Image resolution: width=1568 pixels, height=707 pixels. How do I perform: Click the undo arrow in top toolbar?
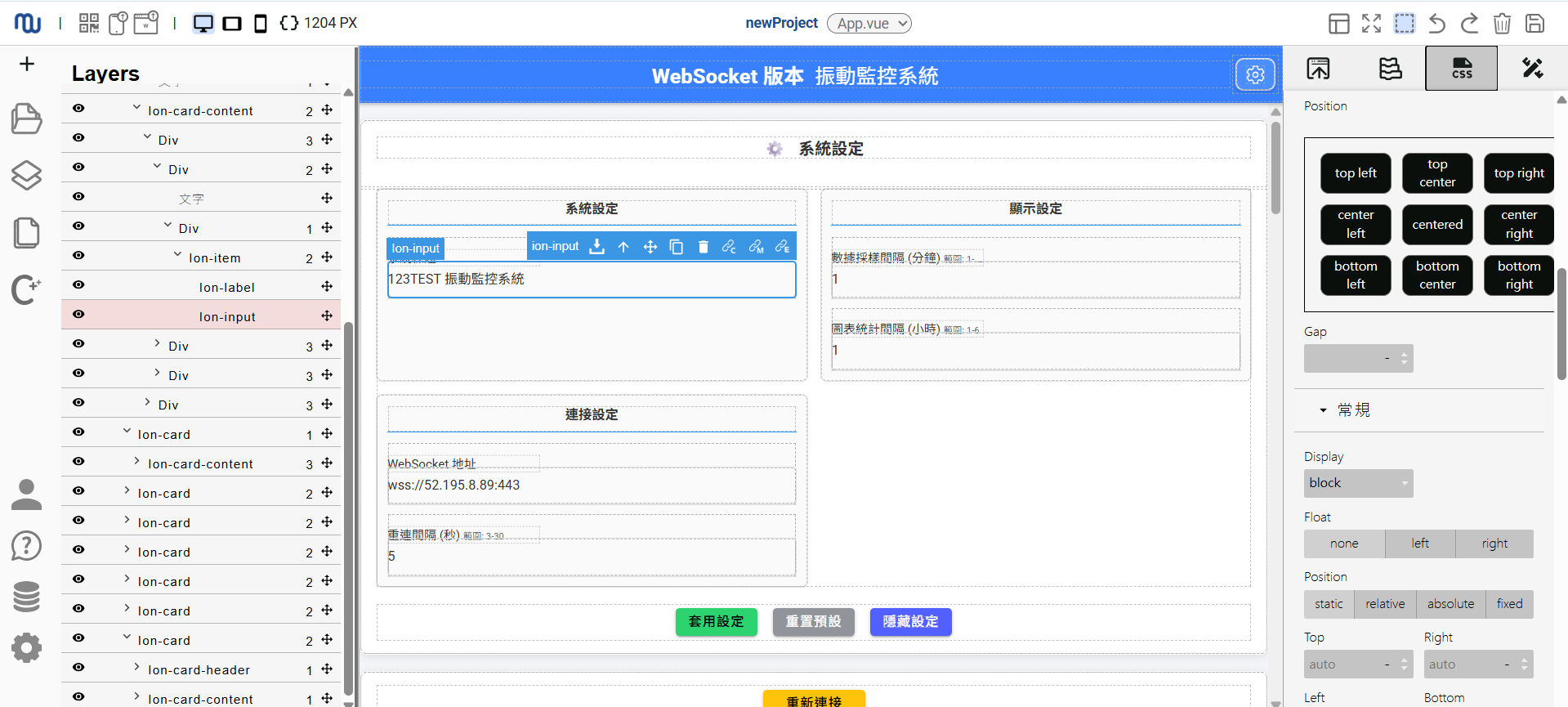pyautogui.click(x=1436, y=24)
